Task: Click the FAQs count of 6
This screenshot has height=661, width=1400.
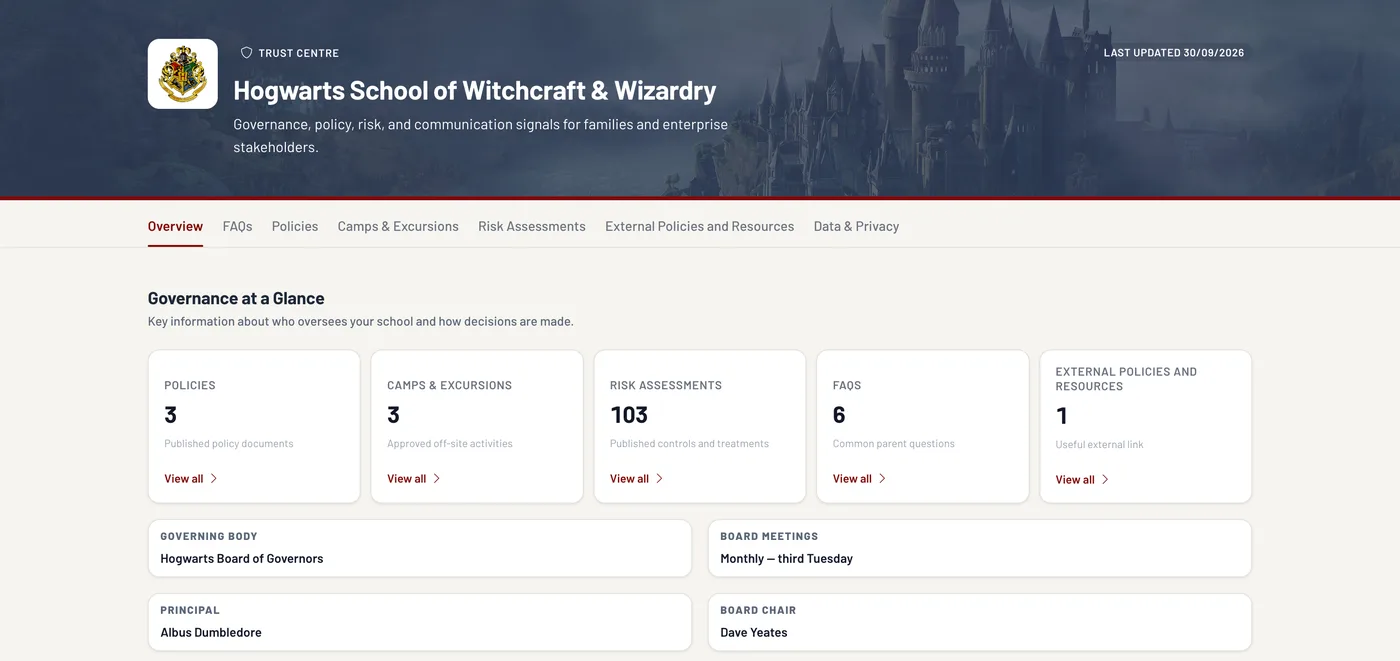Action: [839, 415]
